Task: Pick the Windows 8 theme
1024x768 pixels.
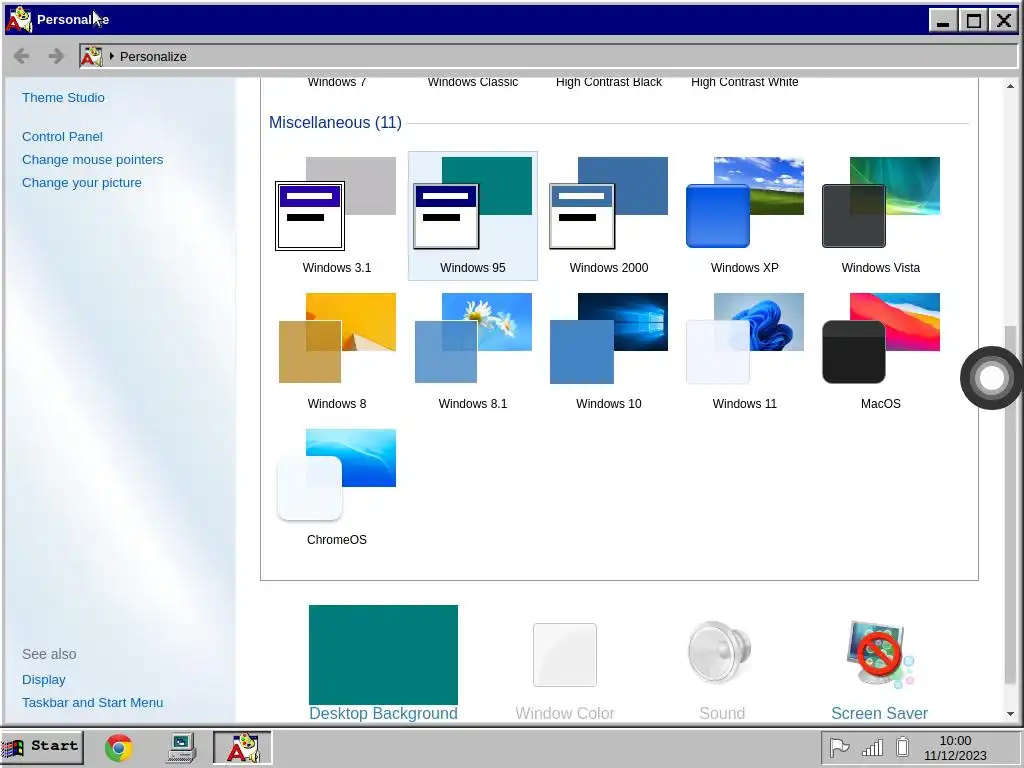Action: click(x=336, y=352)
